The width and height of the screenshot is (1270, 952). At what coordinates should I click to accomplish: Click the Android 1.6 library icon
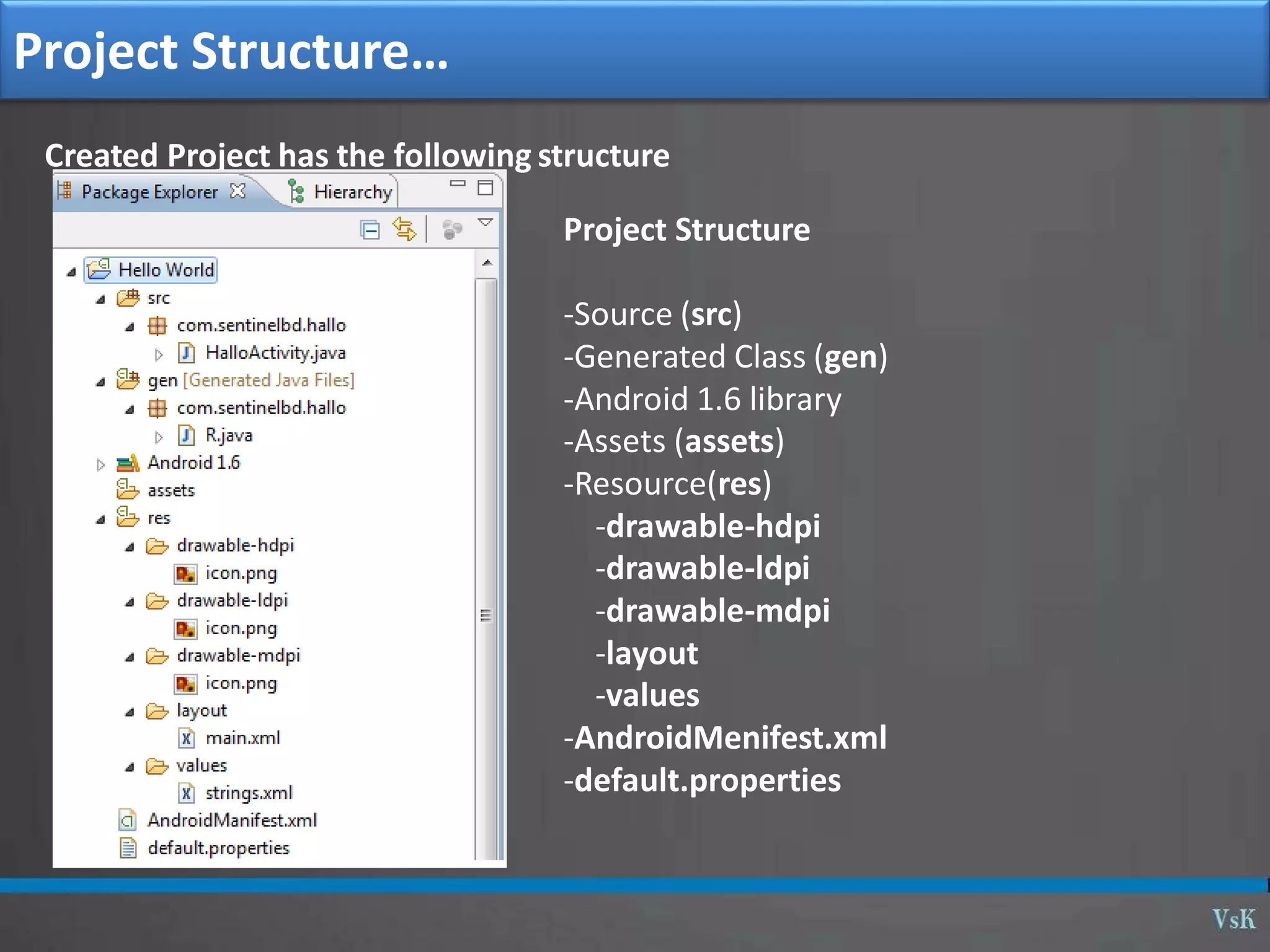click(128, 462)
